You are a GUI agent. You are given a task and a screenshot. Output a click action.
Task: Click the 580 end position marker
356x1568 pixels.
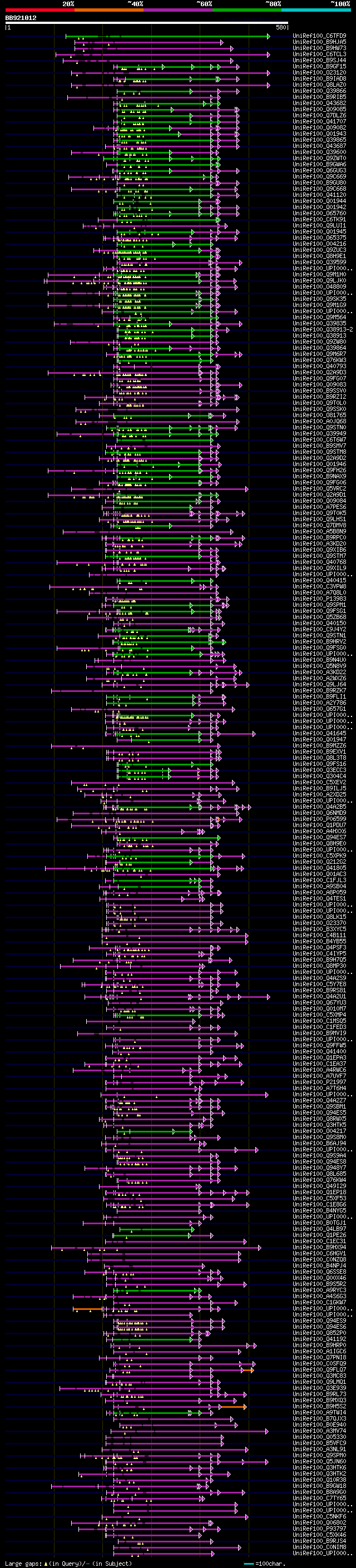pyautogui.click(x=281, y=27)
